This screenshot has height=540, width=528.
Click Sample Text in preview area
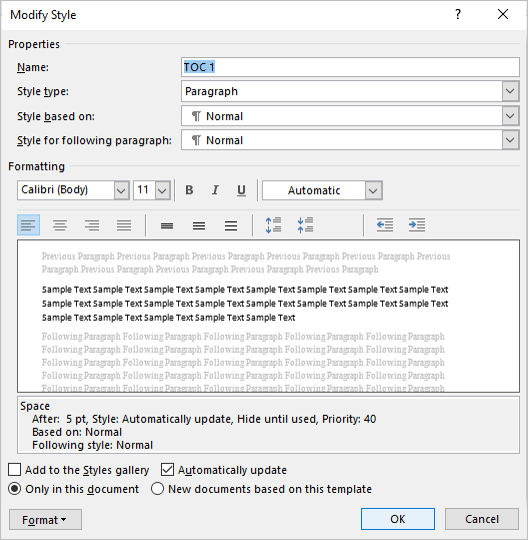245,303
